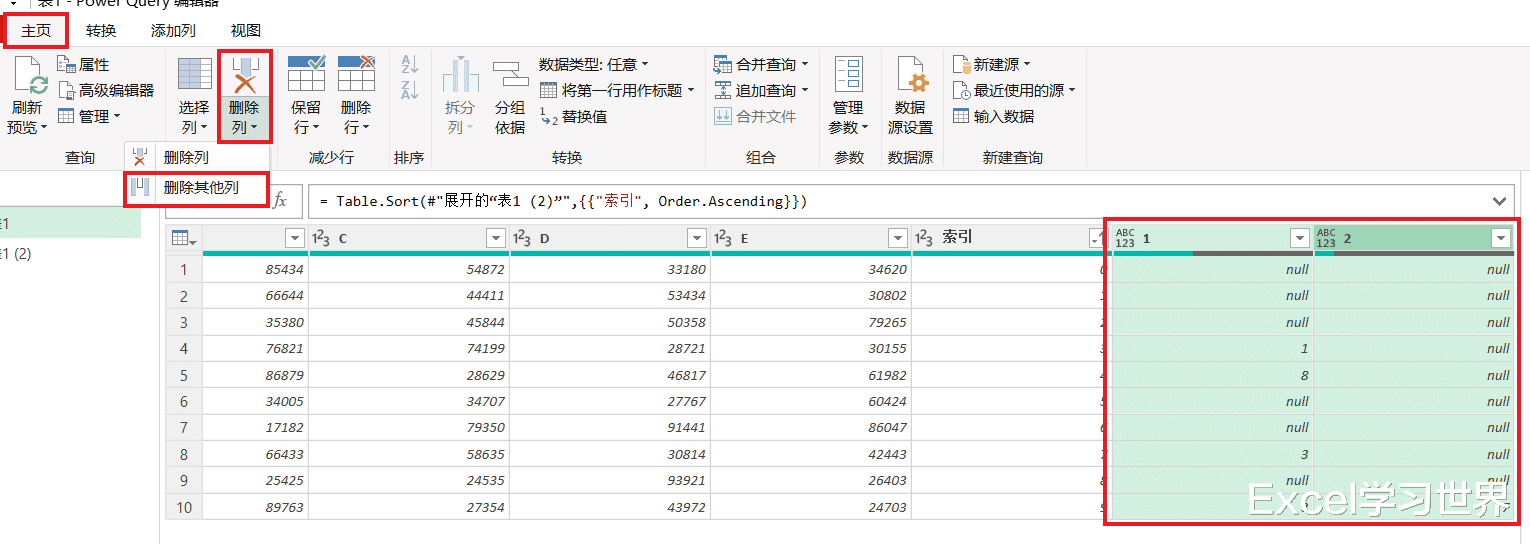Click the 选择列 icon
The image size is (1530, 544).
(194, 75)
